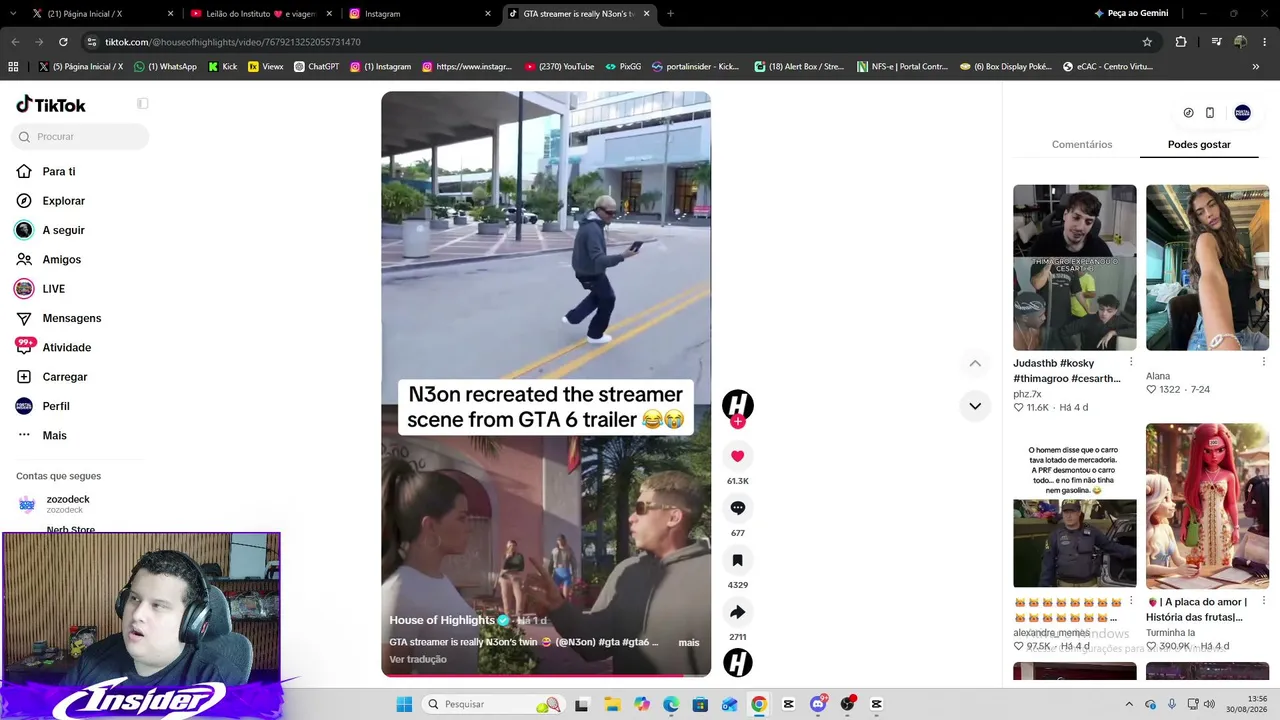Open Chrome media controls icon
The width and height of the screenshot is (1280, 720).
(1216, 42)
